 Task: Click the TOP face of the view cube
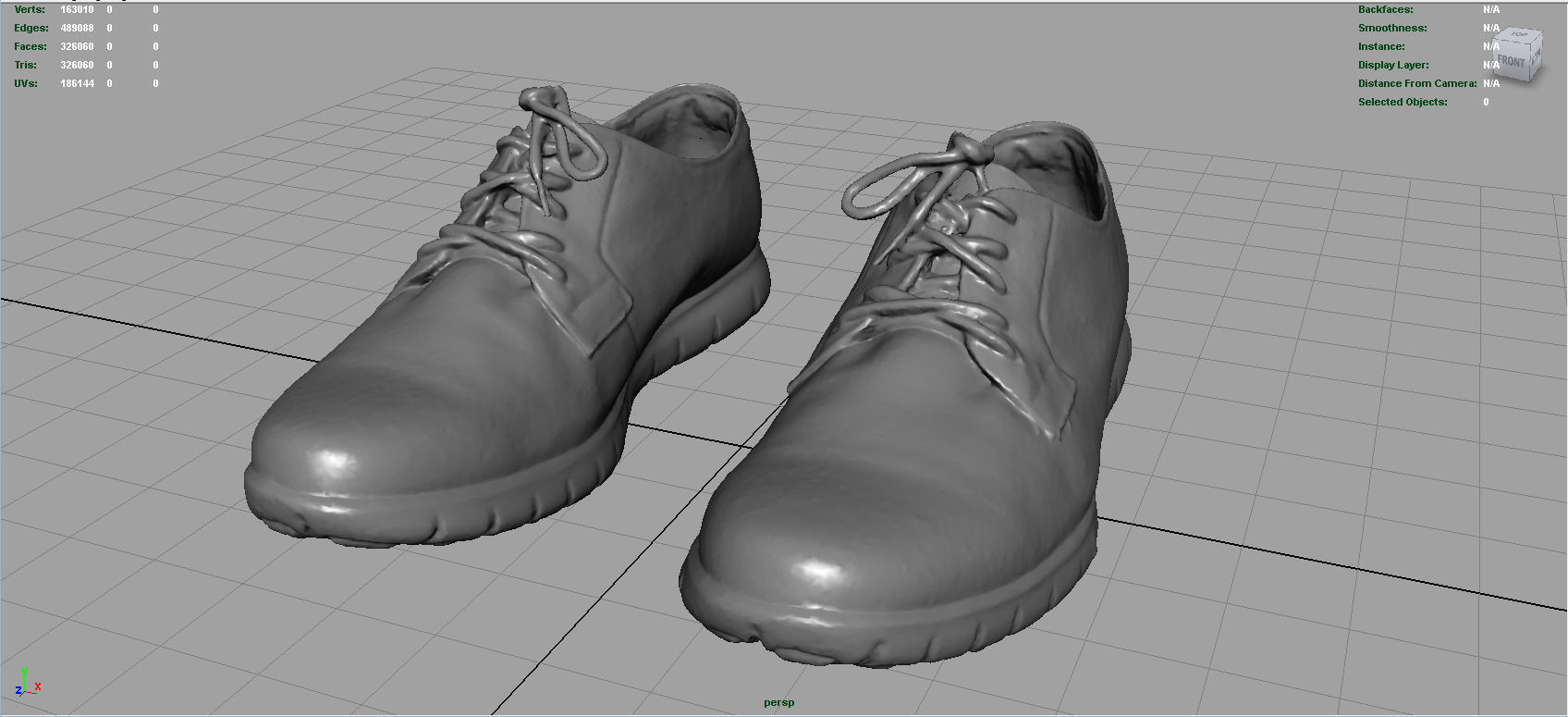pos(1519,36)
